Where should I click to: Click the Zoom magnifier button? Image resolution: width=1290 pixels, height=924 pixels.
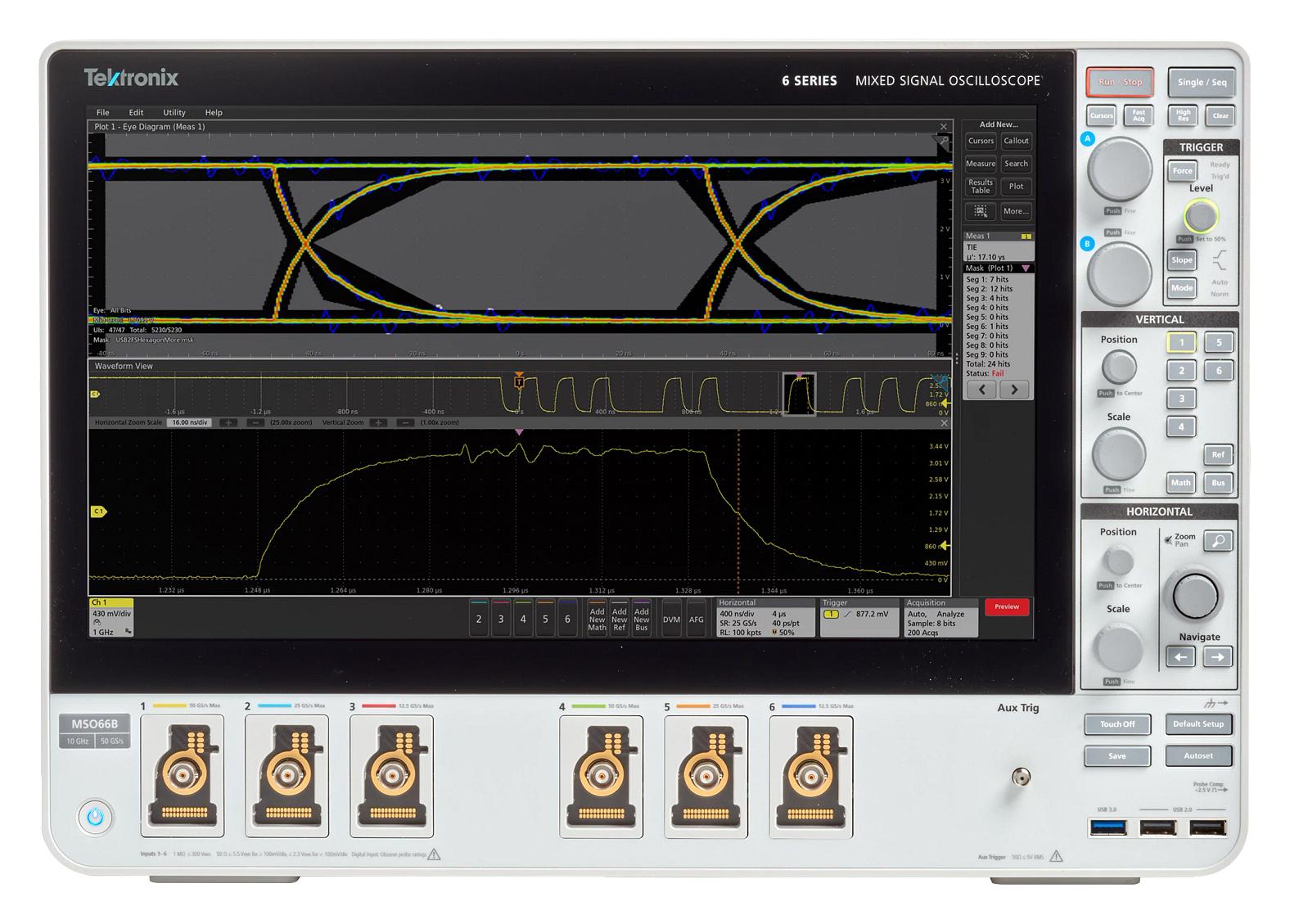pos(1219,541)
